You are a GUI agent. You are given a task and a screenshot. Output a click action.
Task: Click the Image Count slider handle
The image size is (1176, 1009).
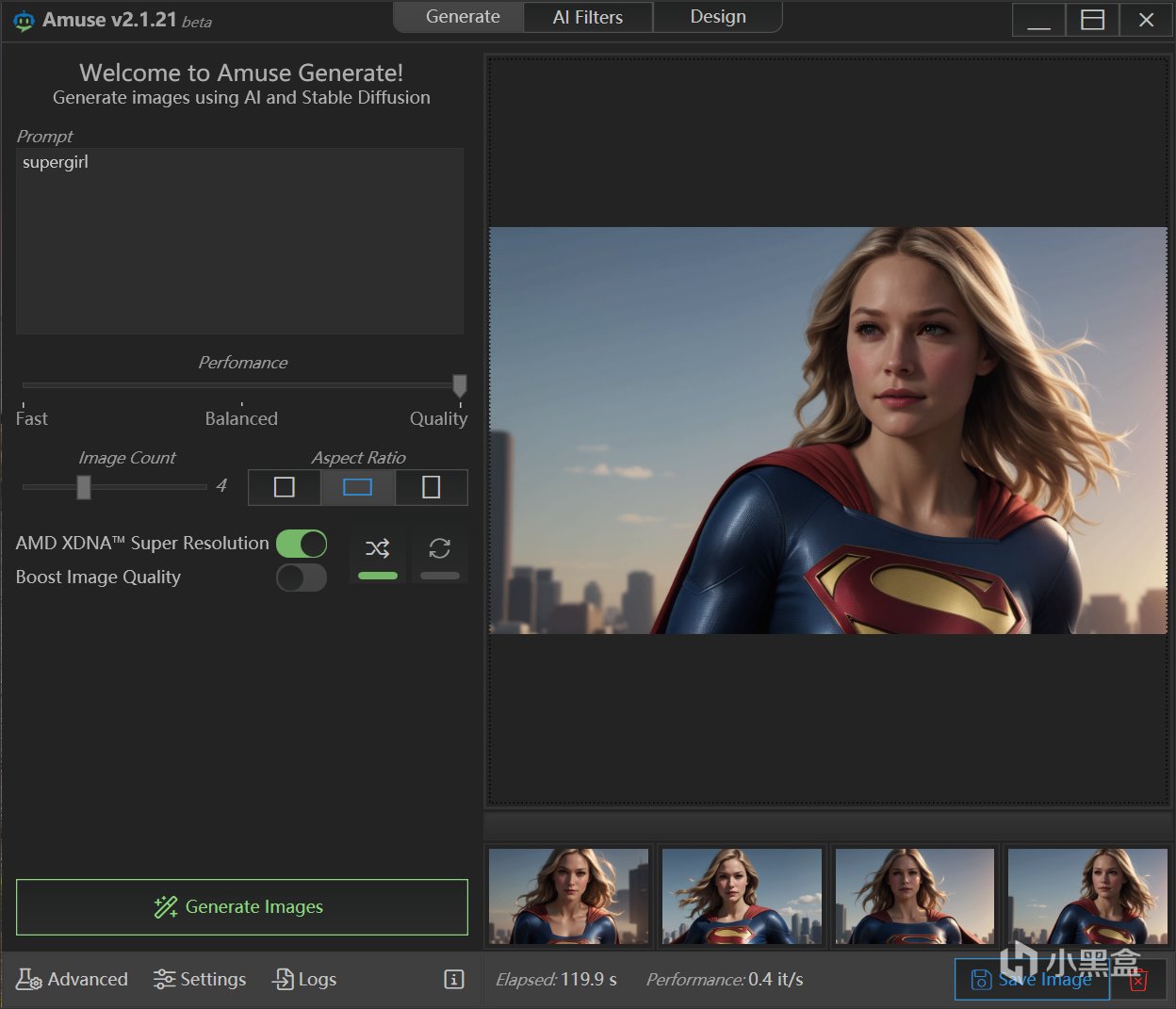tap(84, 487)
